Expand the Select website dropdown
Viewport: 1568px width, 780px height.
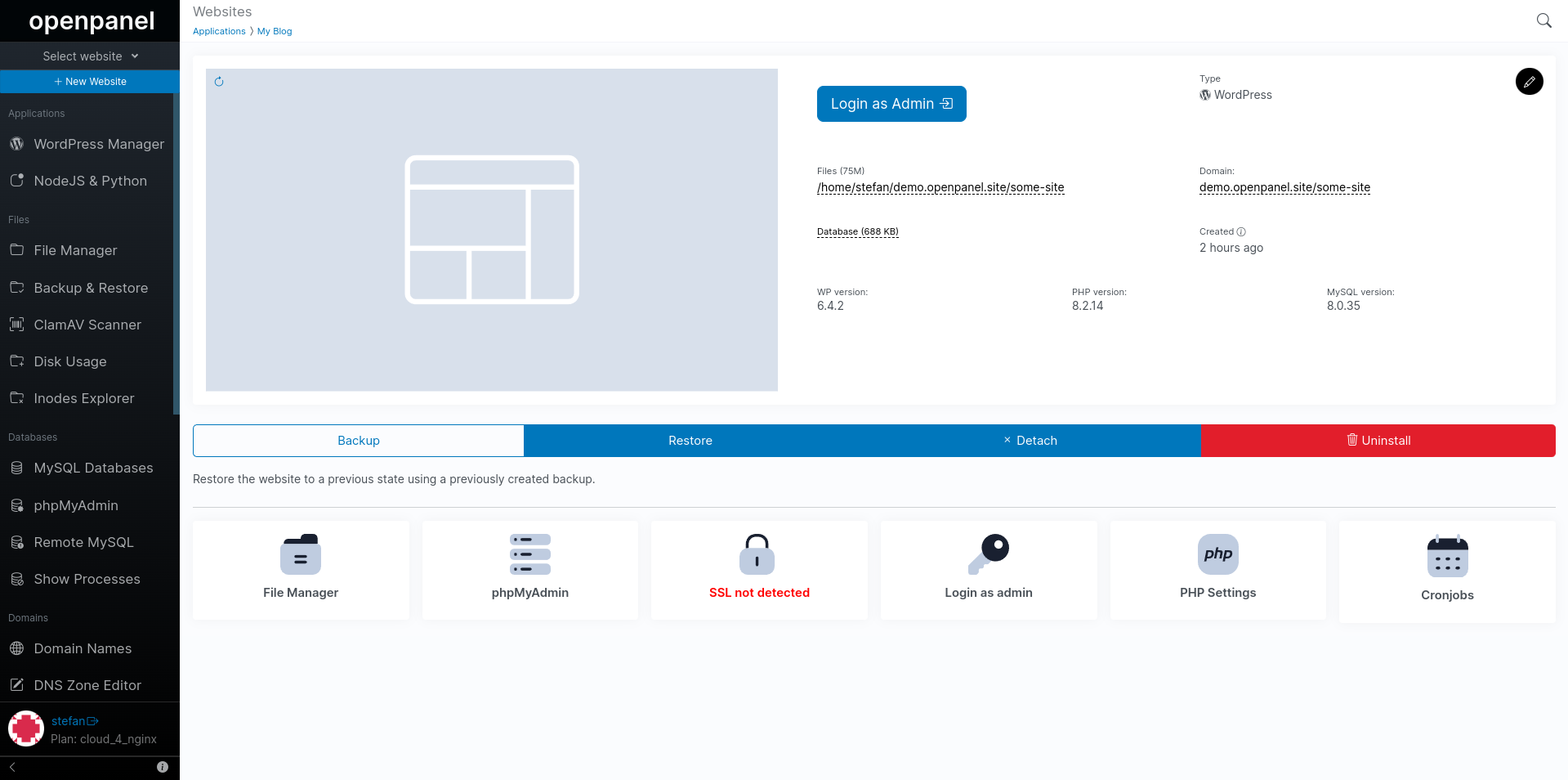(x=90, y=56)
